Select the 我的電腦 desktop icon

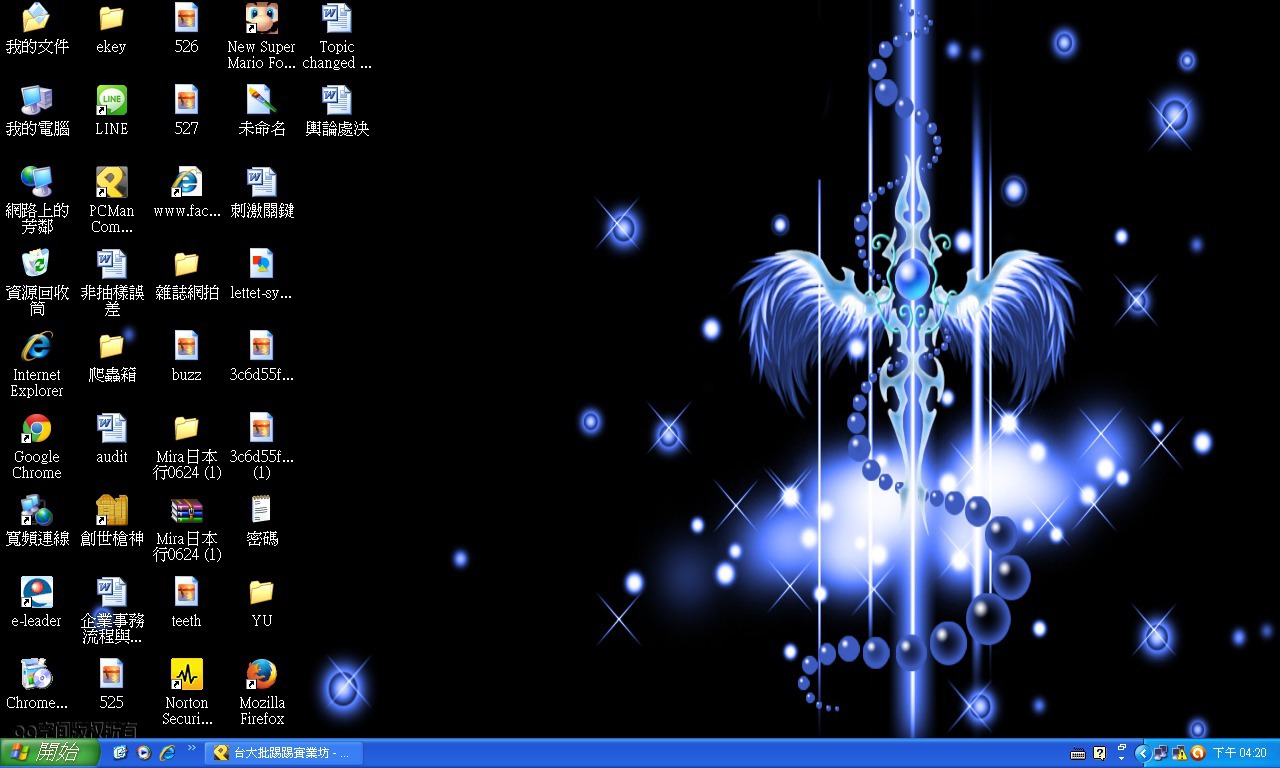pyautogui.click(x=37, y=100)
